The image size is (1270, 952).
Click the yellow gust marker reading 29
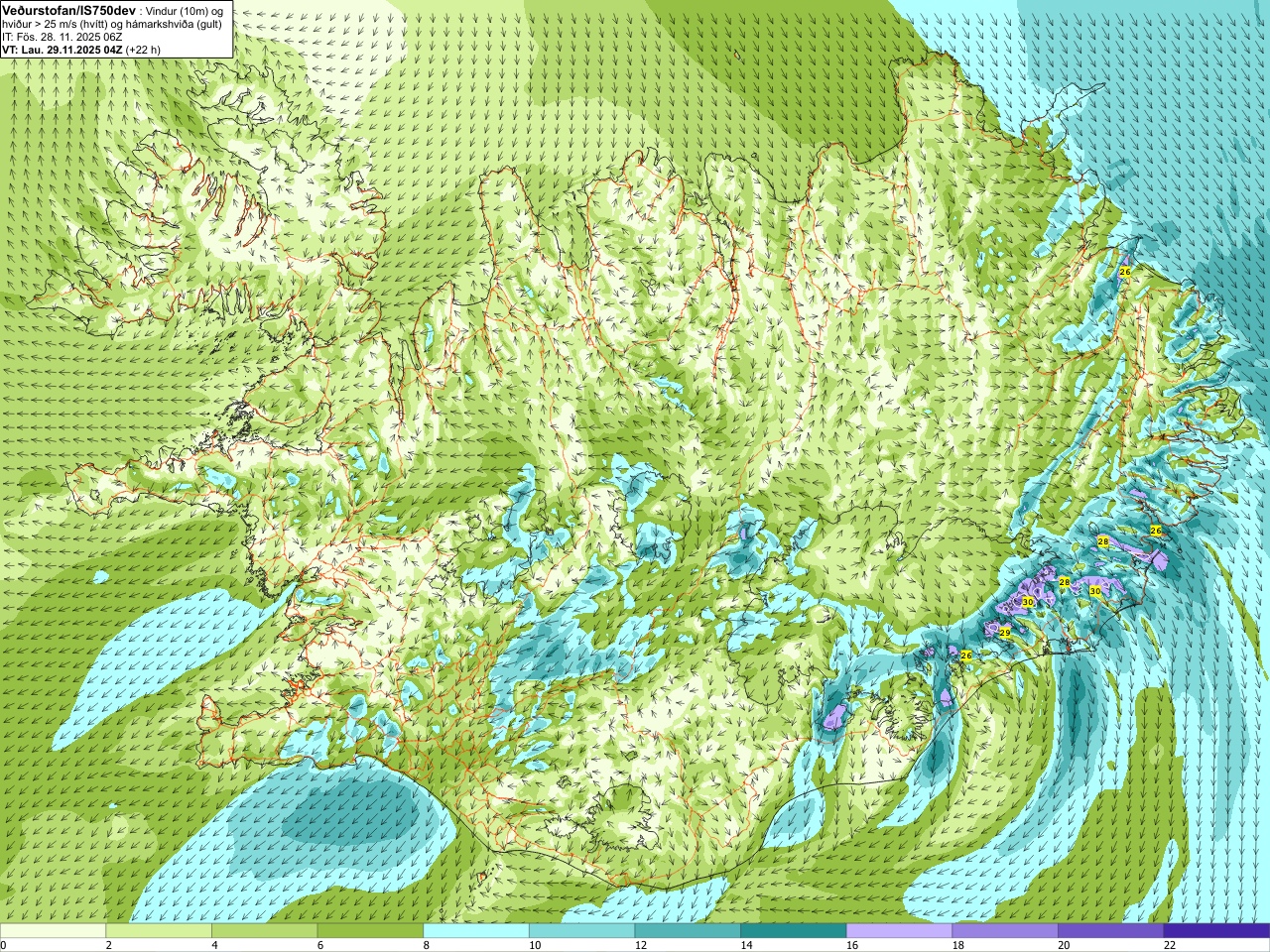click(x=1004, y=633)
